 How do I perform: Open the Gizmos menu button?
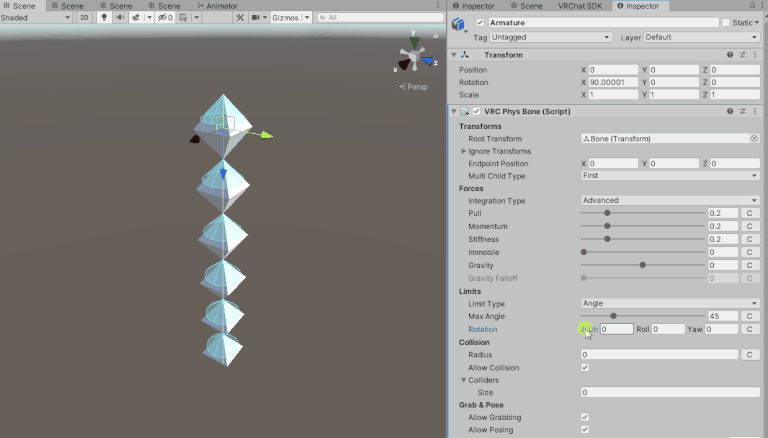pyautogui.click(x=288, y=18)
